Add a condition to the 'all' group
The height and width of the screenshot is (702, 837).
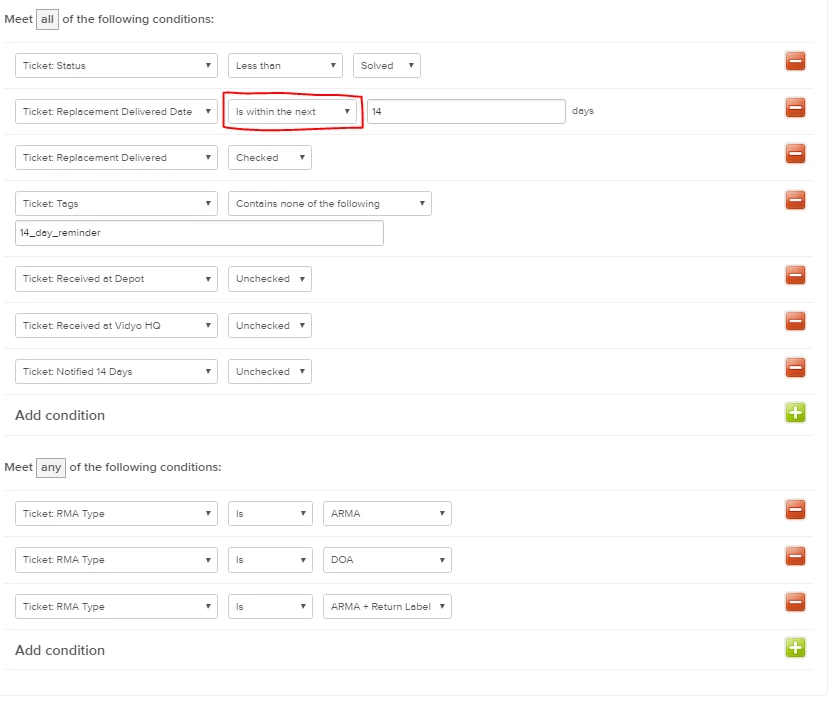[x=795, y=413]
